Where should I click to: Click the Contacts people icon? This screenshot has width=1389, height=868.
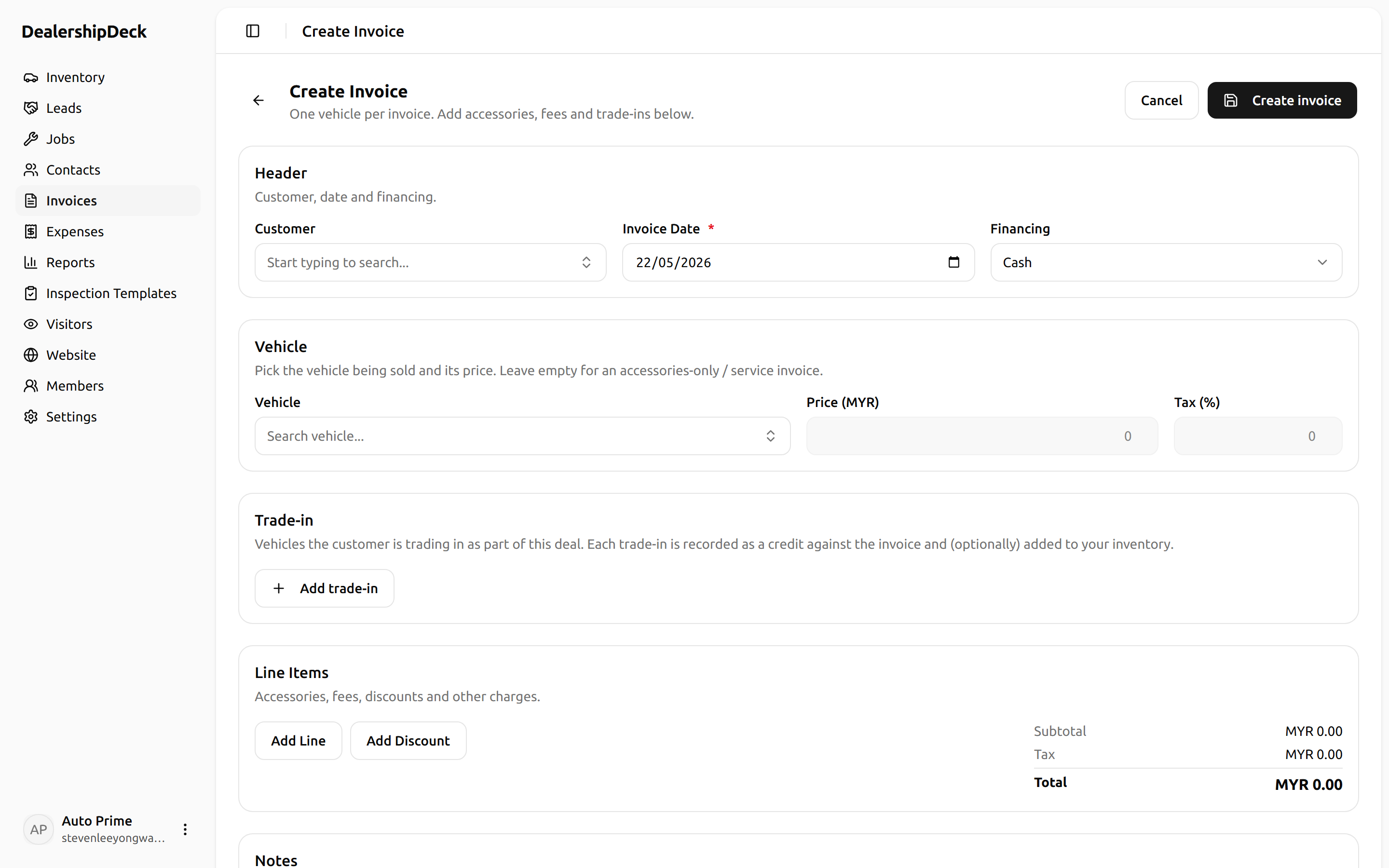coord(31,170)
